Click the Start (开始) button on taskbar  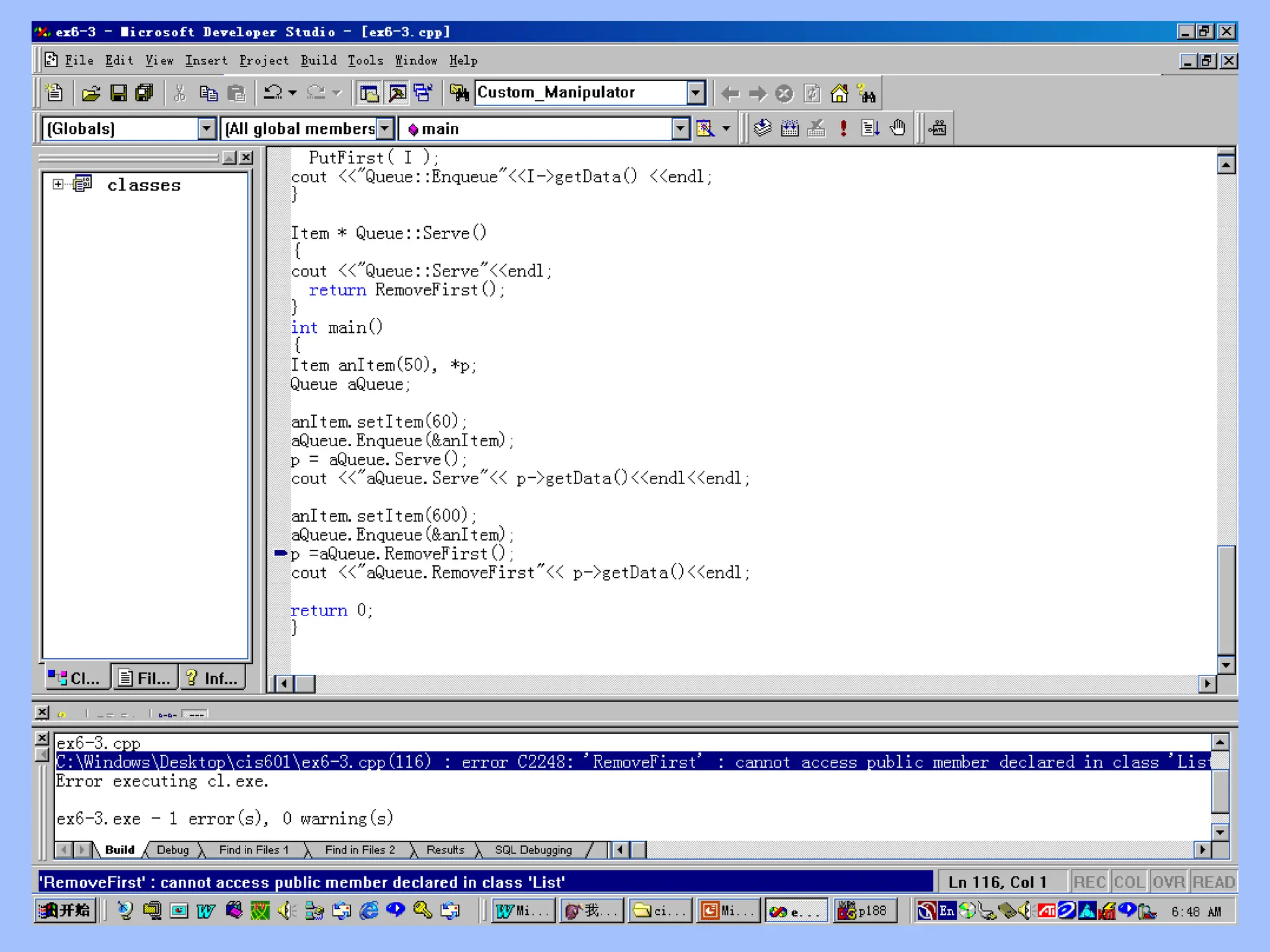65,910
